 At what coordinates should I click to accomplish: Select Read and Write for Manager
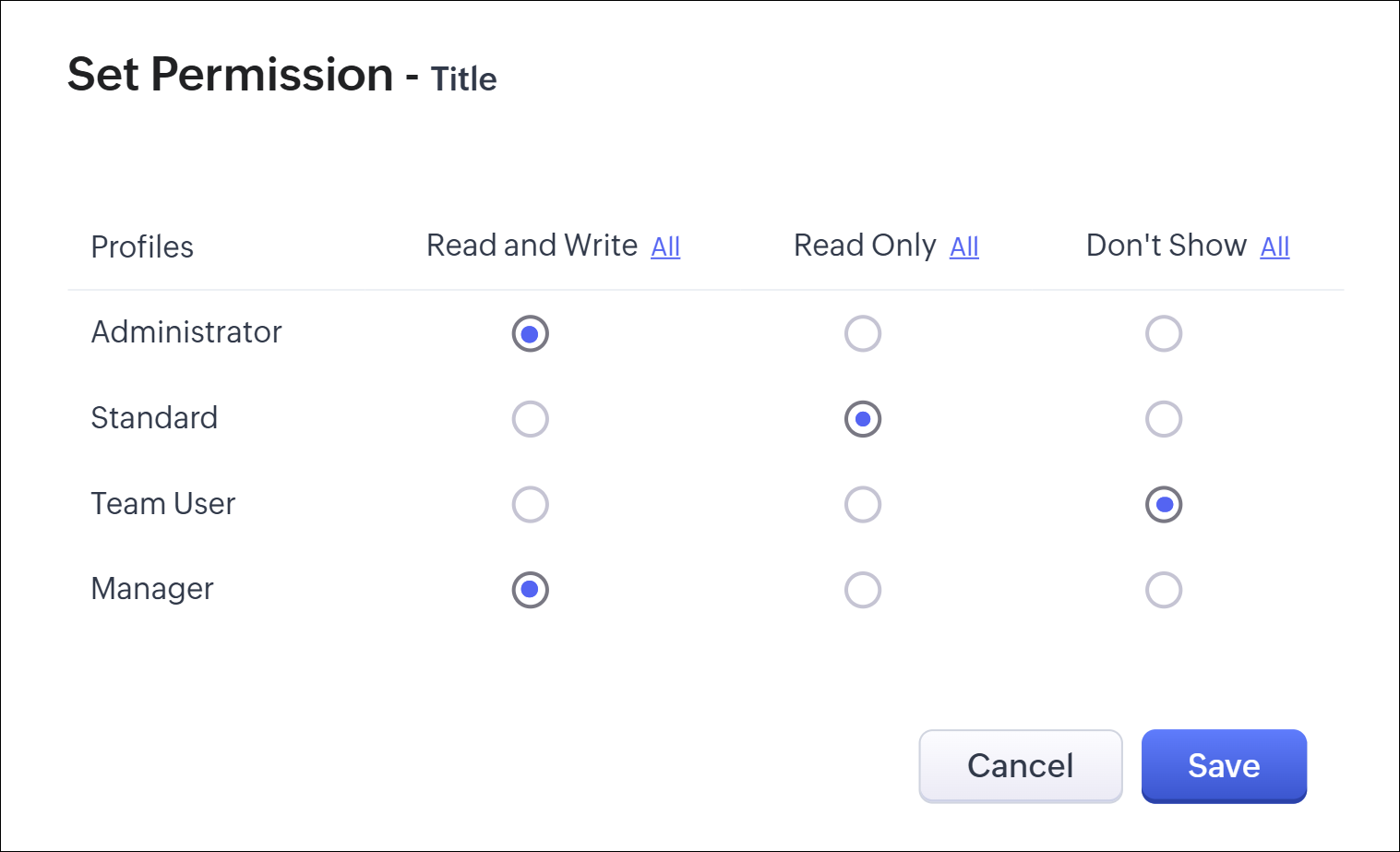coord(530,590)
